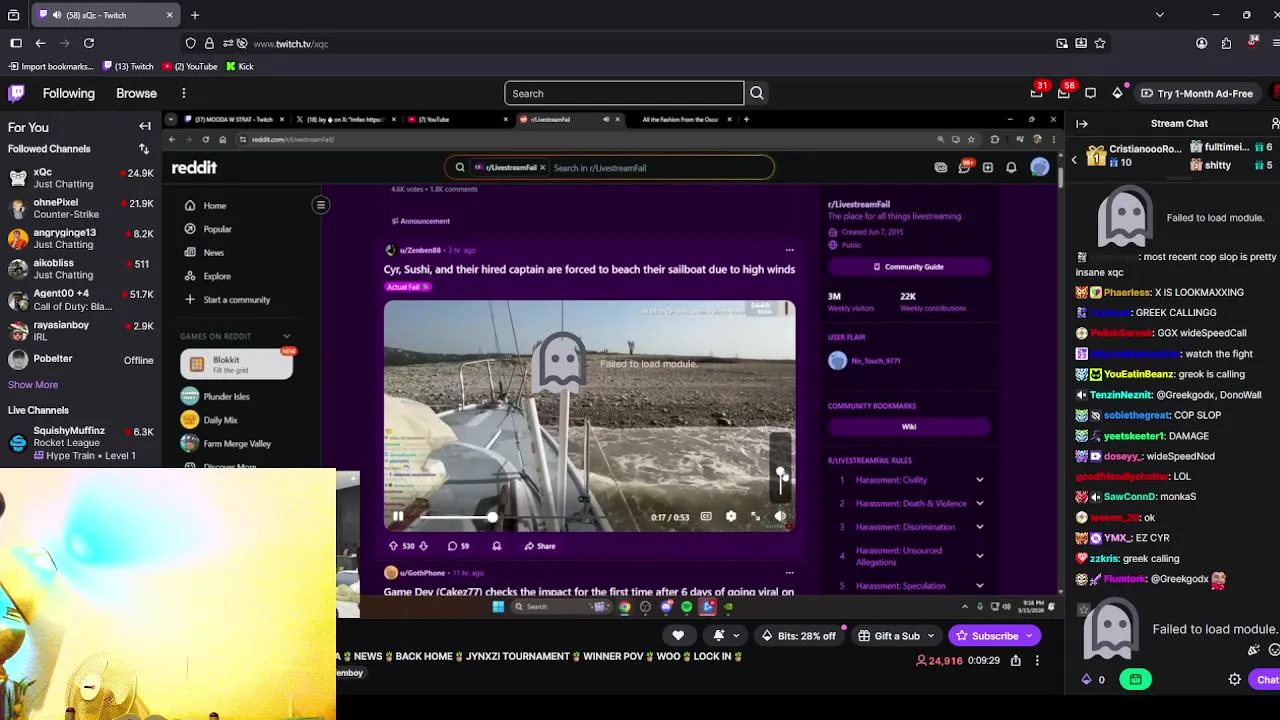Open the browser extensions puzzle icon
This screenshot has width=1280, height=720.
point(1227,43)
